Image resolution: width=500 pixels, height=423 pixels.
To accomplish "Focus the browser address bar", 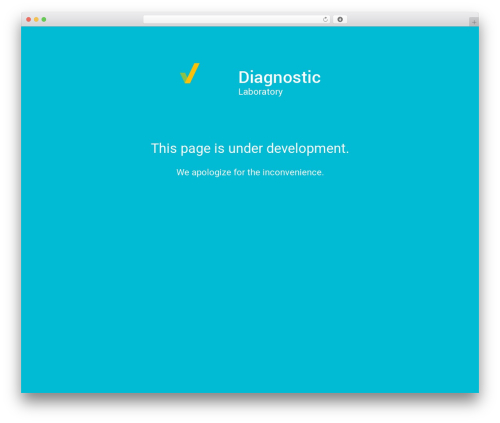I will point(237,19).
